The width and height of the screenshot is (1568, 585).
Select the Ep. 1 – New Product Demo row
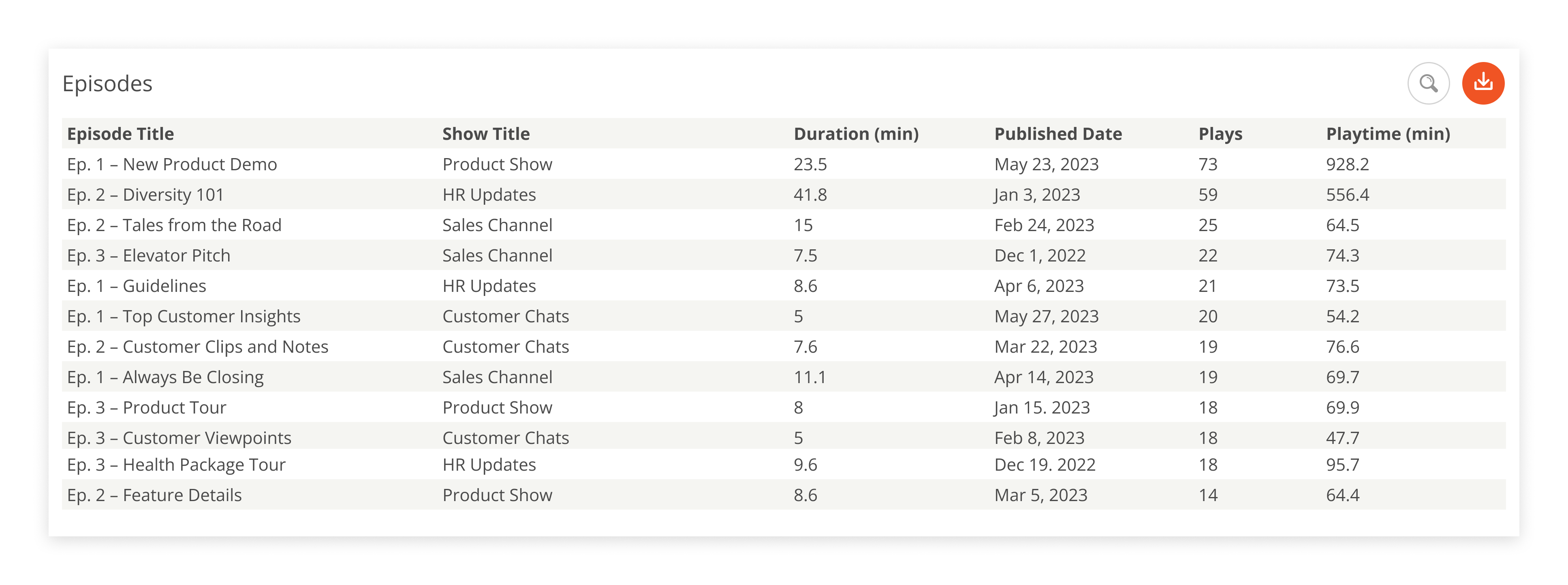172,164
